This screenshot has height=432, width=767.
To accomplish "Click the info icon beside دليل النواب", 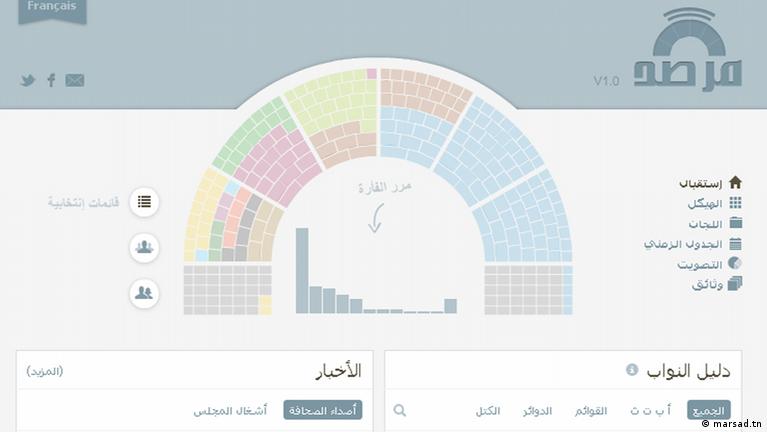I will coord(632,370).
